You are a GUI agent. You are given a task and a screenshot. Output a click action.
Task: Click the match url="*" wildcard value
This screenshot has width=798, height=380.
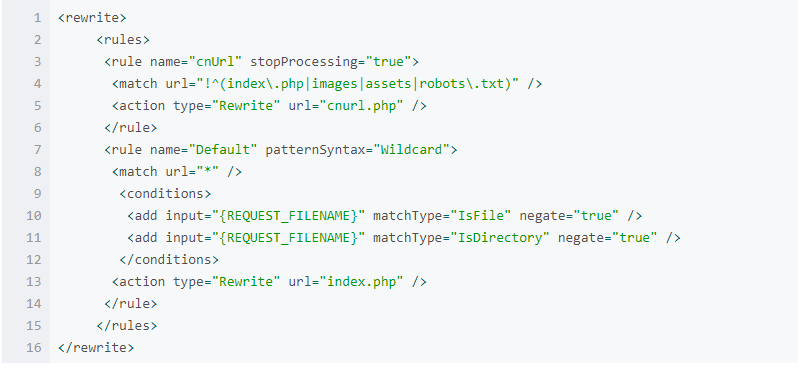[x=208, y=172]
